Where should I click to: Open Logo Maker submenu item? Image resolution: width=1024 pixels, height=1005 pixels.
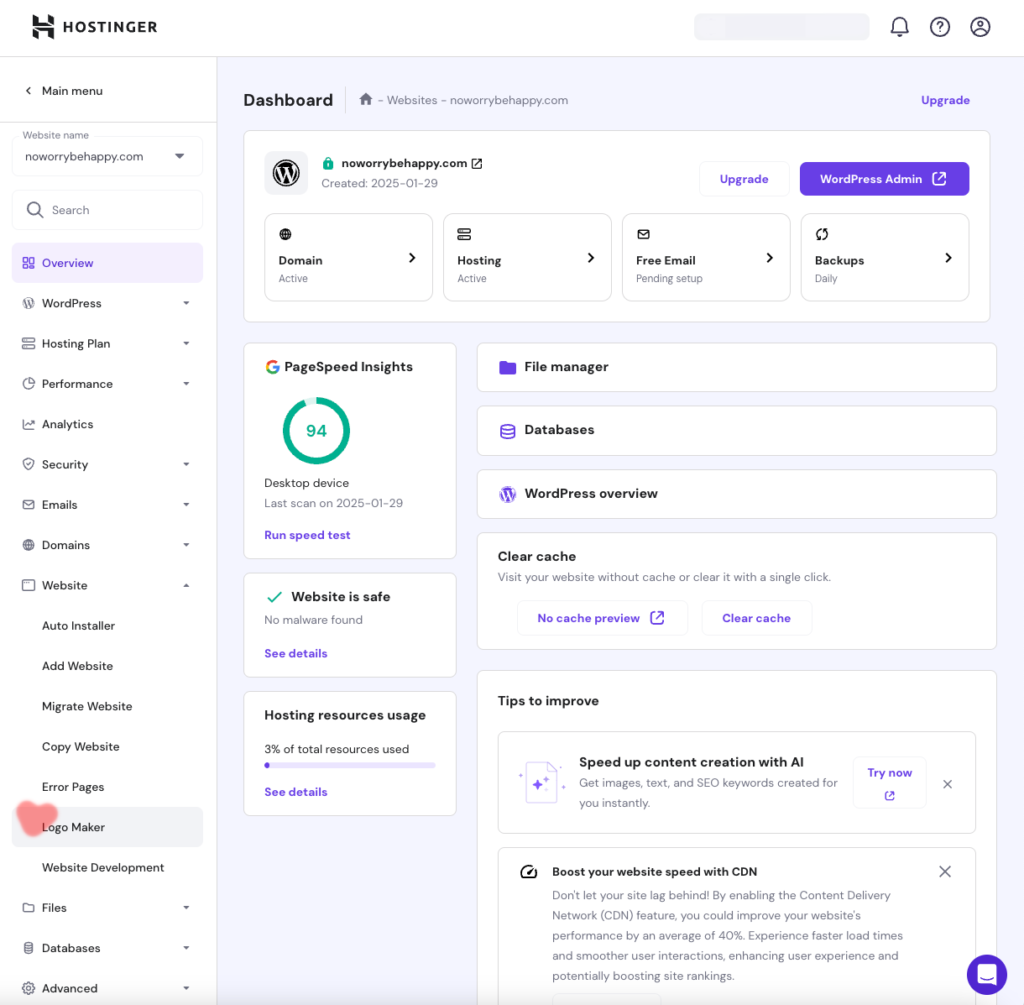point(107,827)
